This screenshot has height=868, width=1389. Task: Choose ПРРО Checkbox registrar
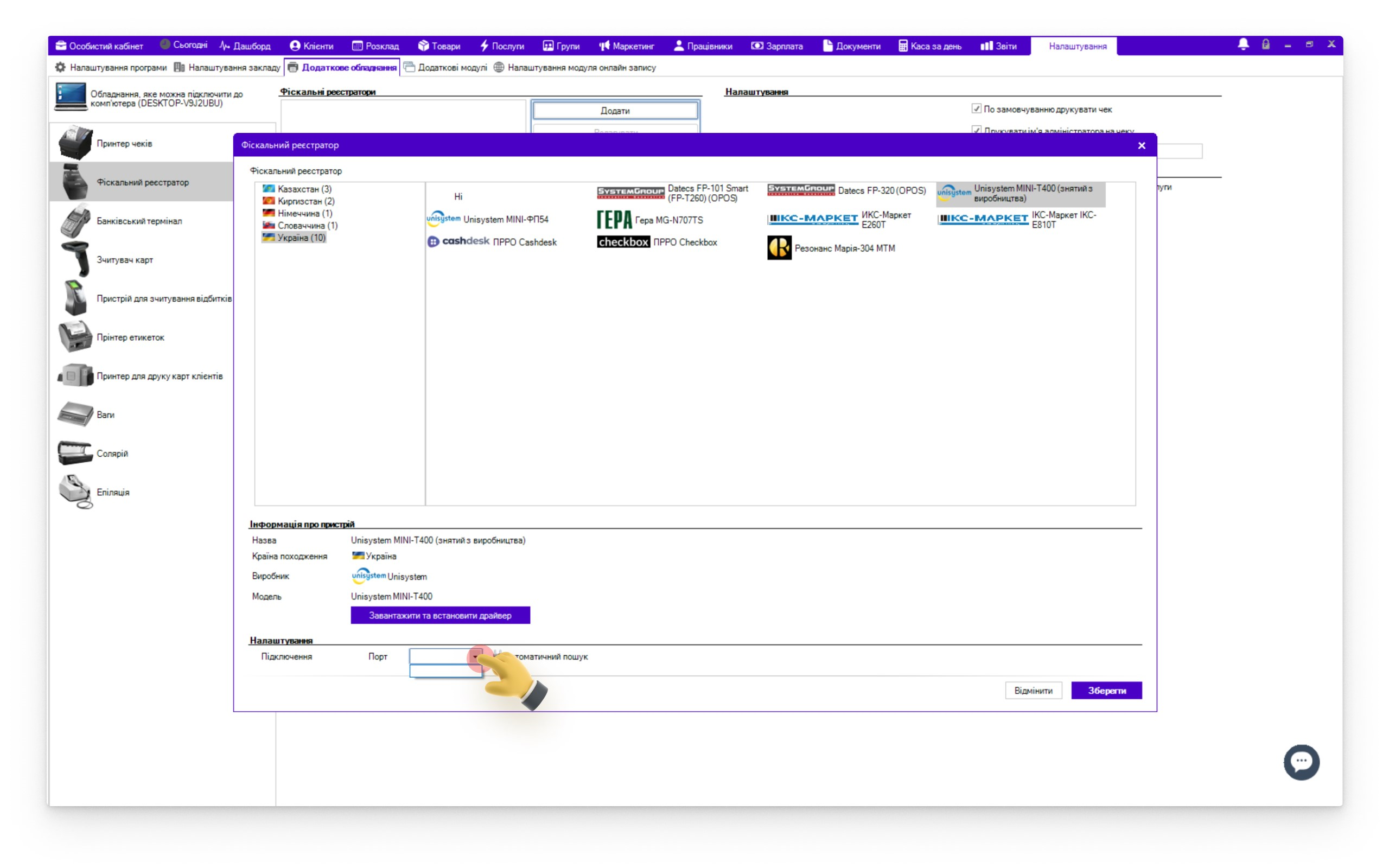pyautogui.click(x=657, y=242)
